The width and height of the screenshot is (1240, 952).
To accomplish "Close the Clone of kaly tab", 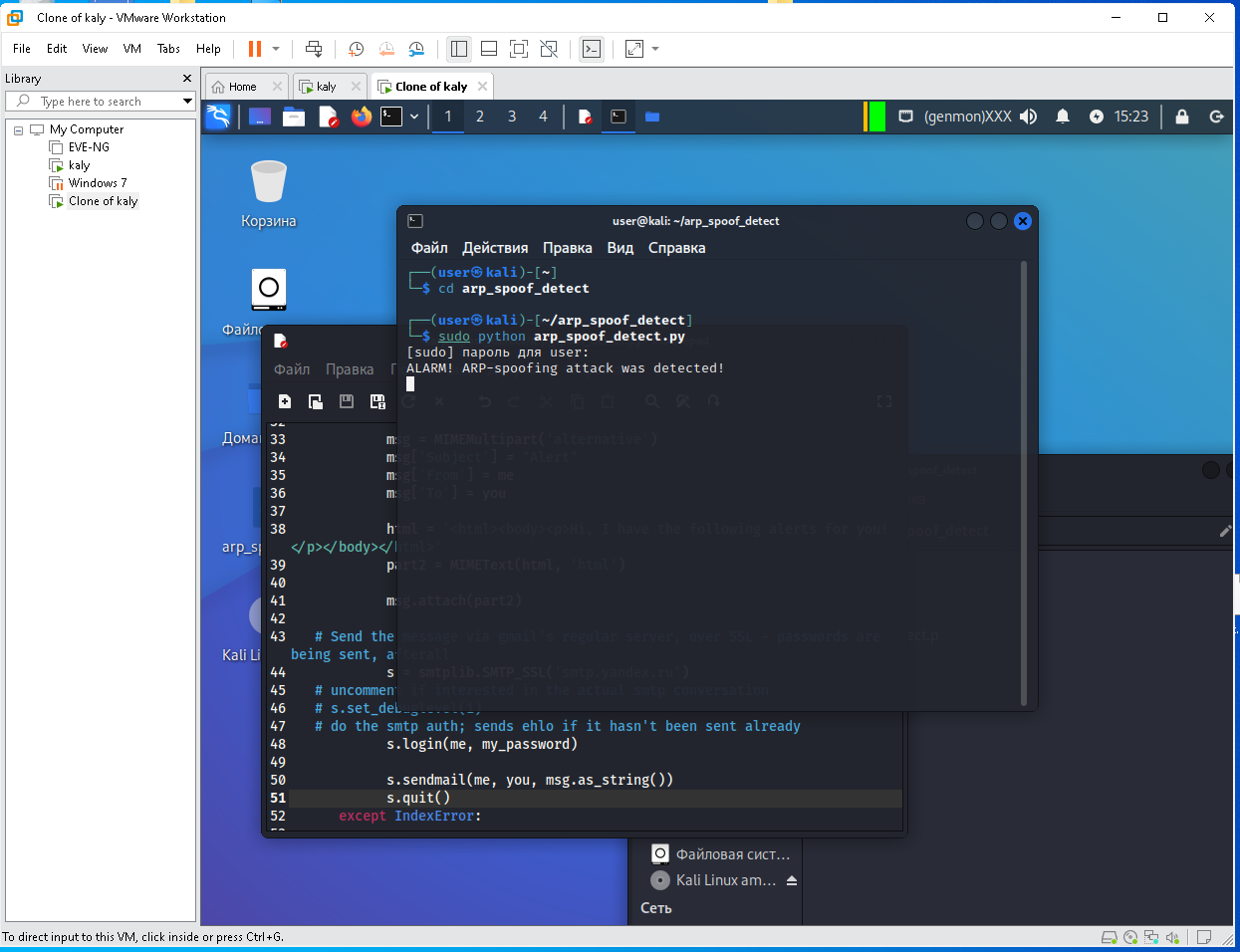I will pos(483,87).
